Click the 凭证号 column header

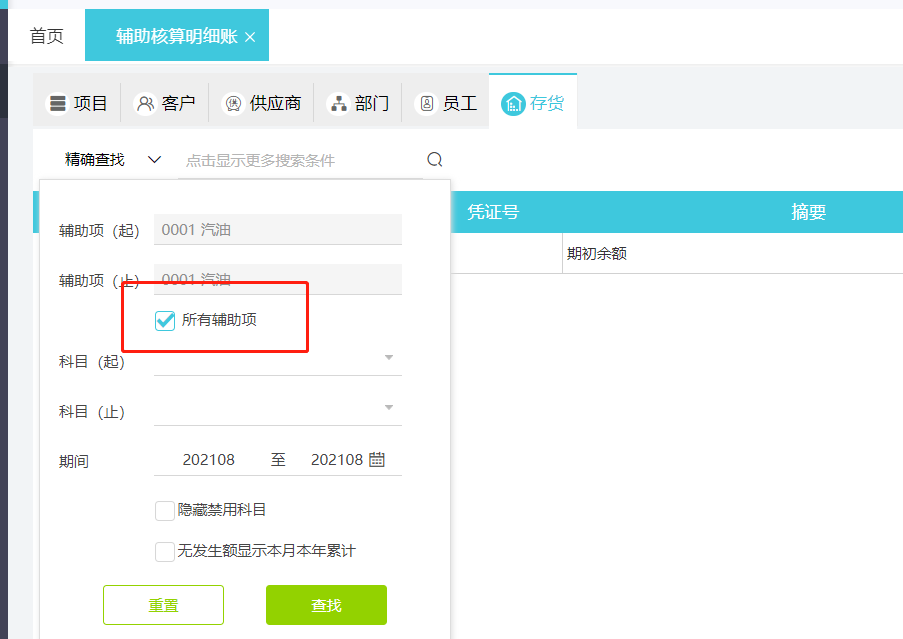(493, 212)
